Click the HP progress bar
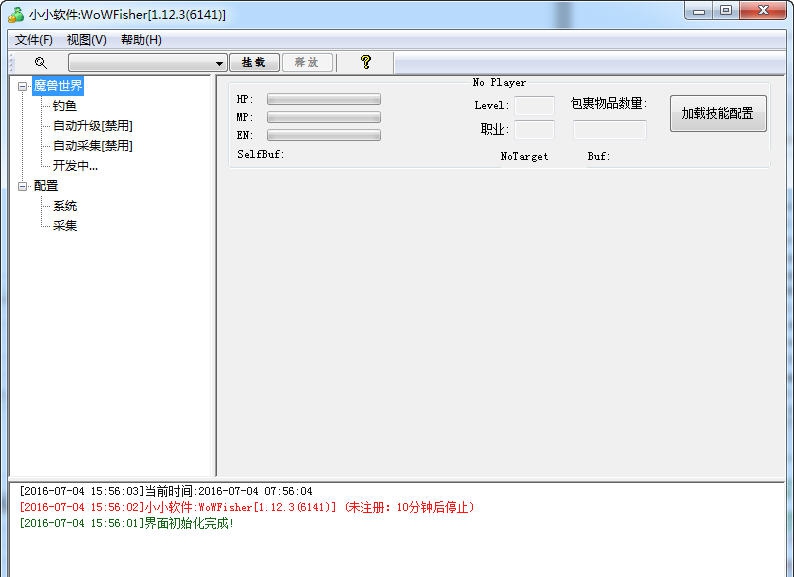This screenshot has width=794, height=577. click(x=324, y=99)
